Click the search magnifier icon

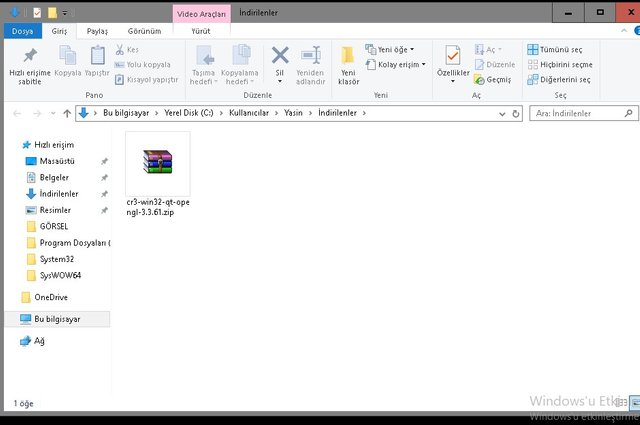point(629,113)
